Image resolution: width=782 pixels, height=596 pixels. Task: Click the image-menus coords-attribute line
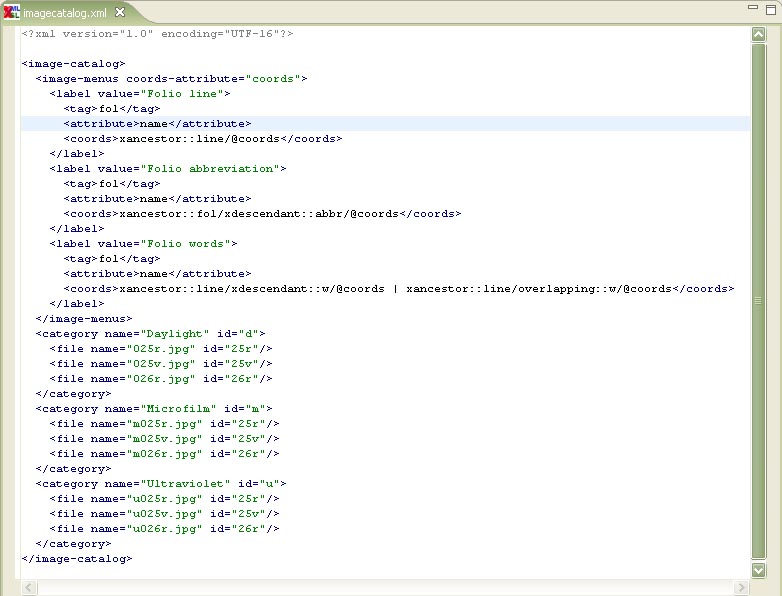click(171, 79)
